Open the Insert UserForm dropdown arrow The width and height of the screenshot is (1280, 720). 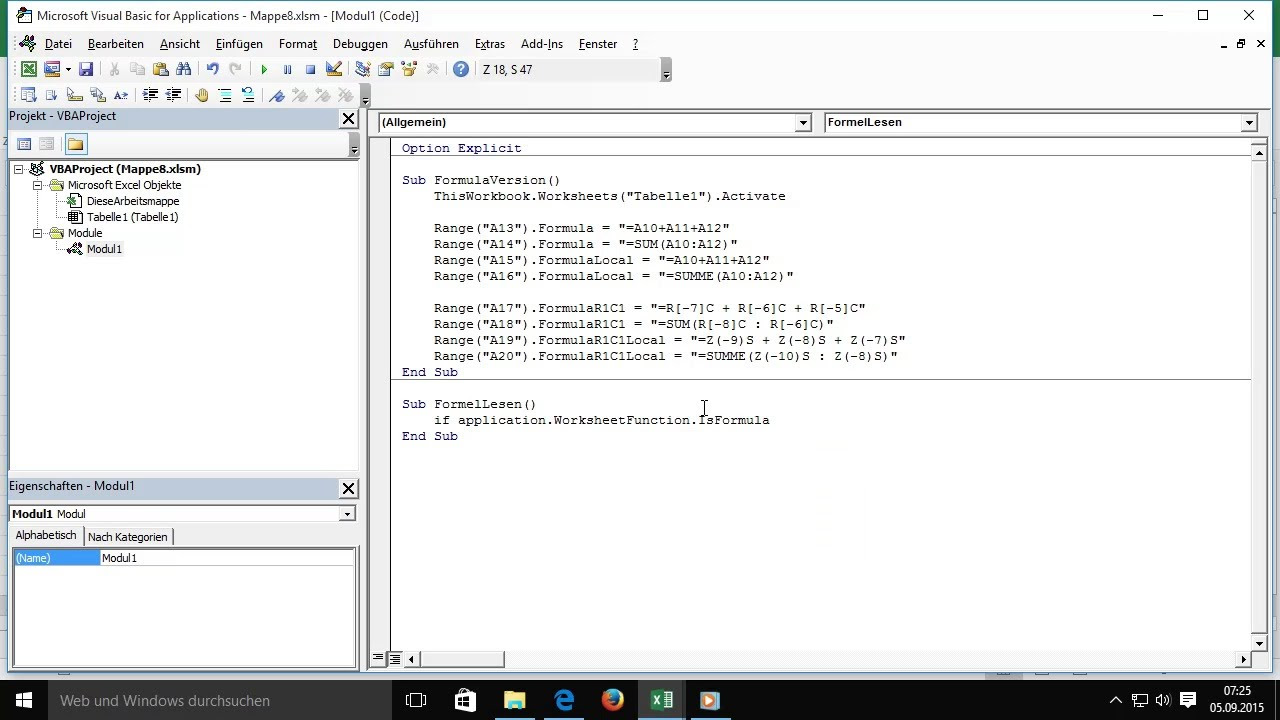coord(68,69)
